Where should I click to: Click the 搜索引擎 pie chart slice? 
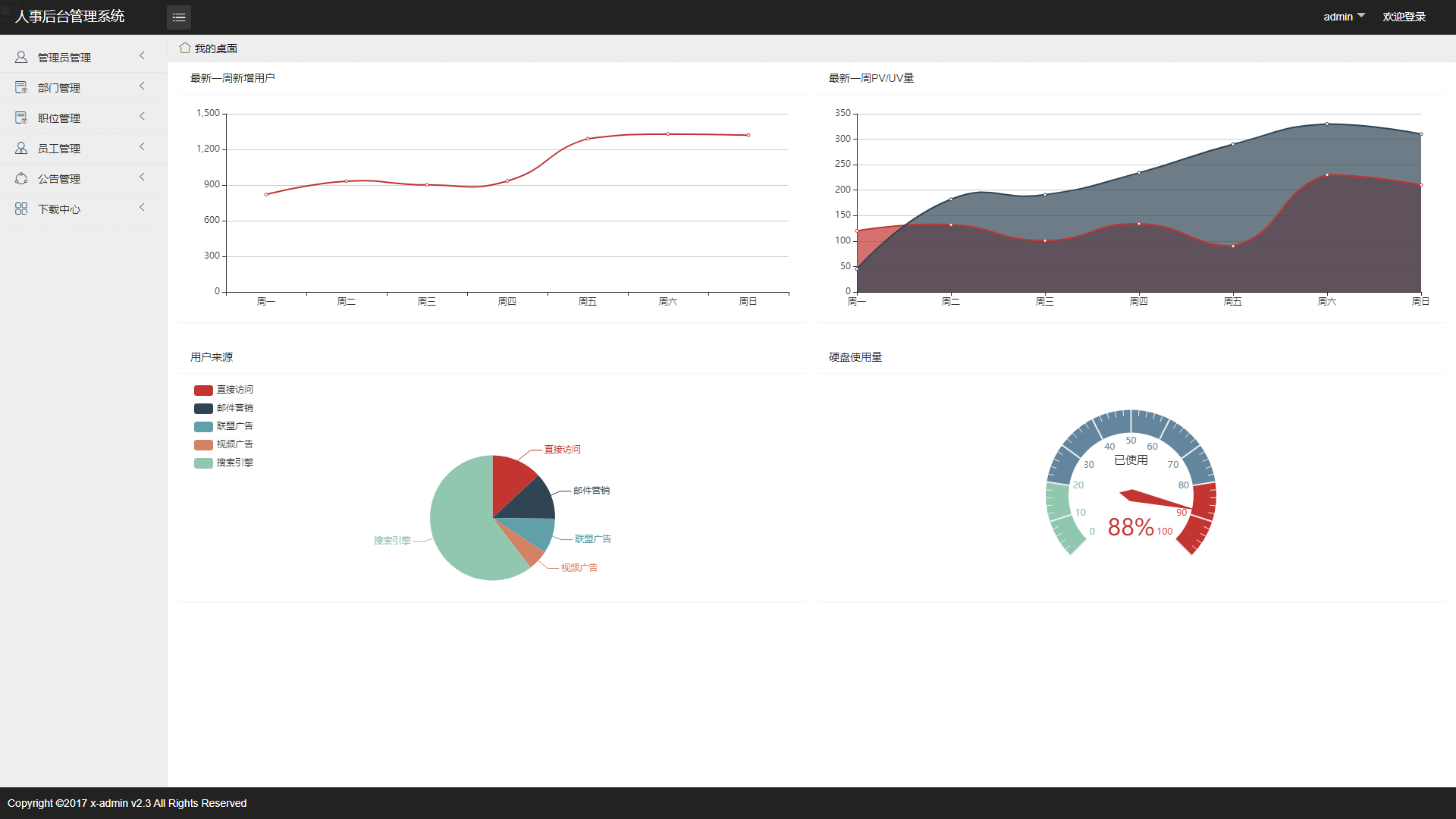click(x=463, y=523)
